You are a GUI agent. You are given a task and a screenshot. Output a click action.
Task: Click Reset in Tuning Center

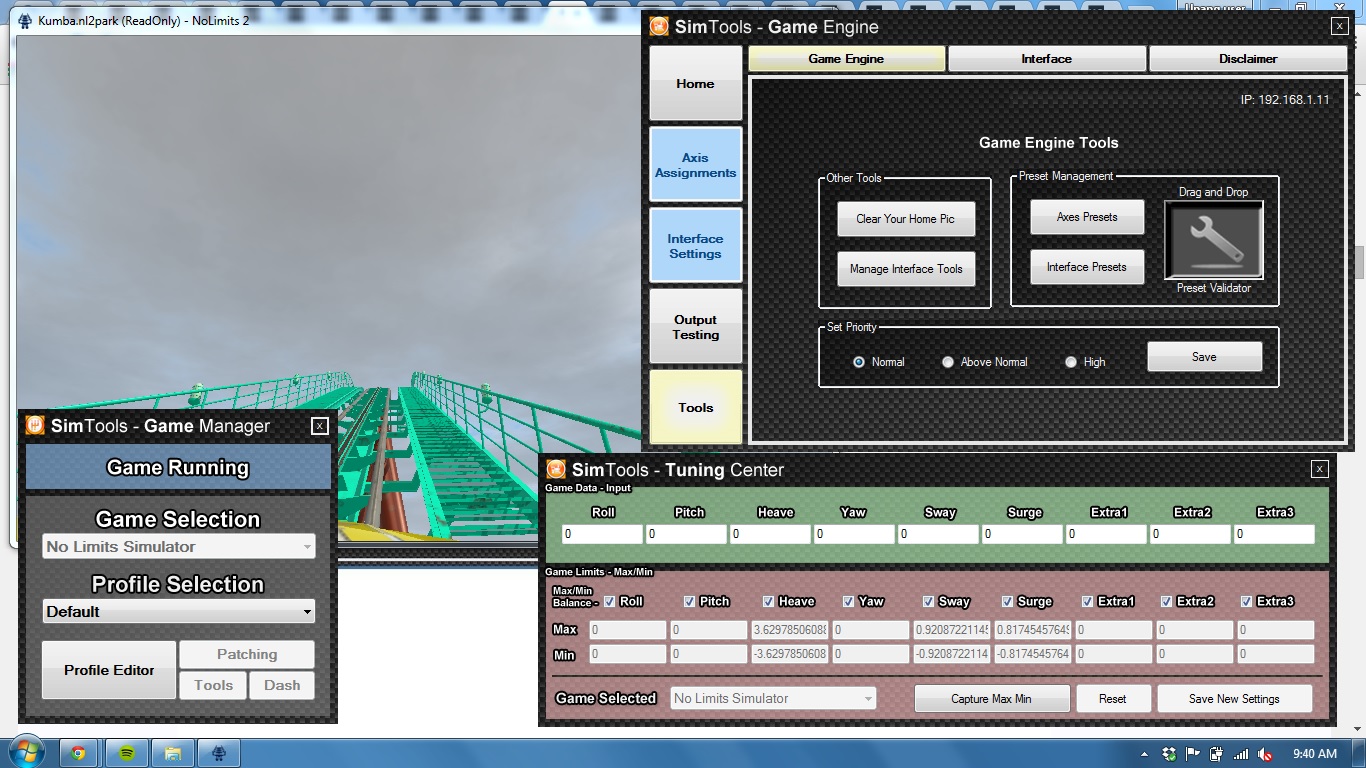pos(1113,699)
